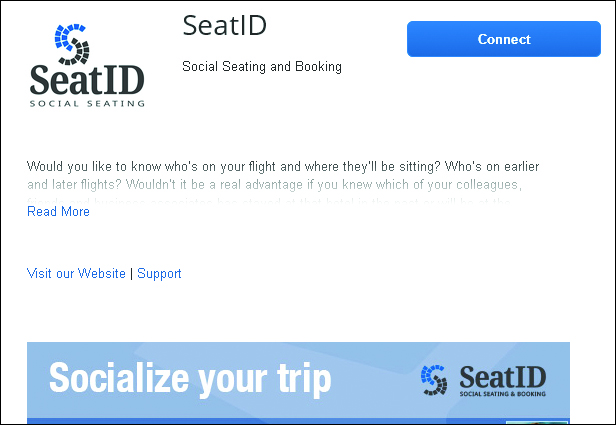Image resolution: width=616 pixels, height=425 pixels.
Task: Open the Support link
Action: tap(159, 273)
